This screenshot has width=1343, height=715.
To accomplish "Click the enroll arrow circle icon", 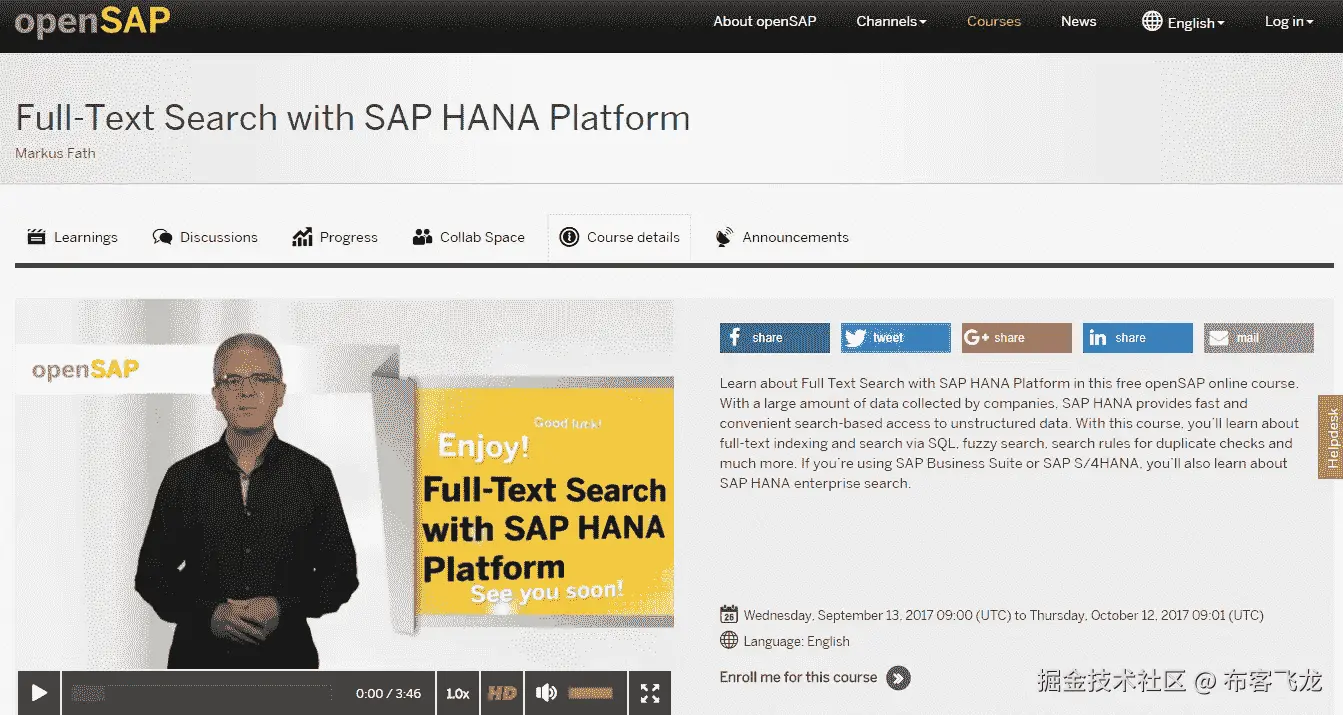I will tap(898, 678).
